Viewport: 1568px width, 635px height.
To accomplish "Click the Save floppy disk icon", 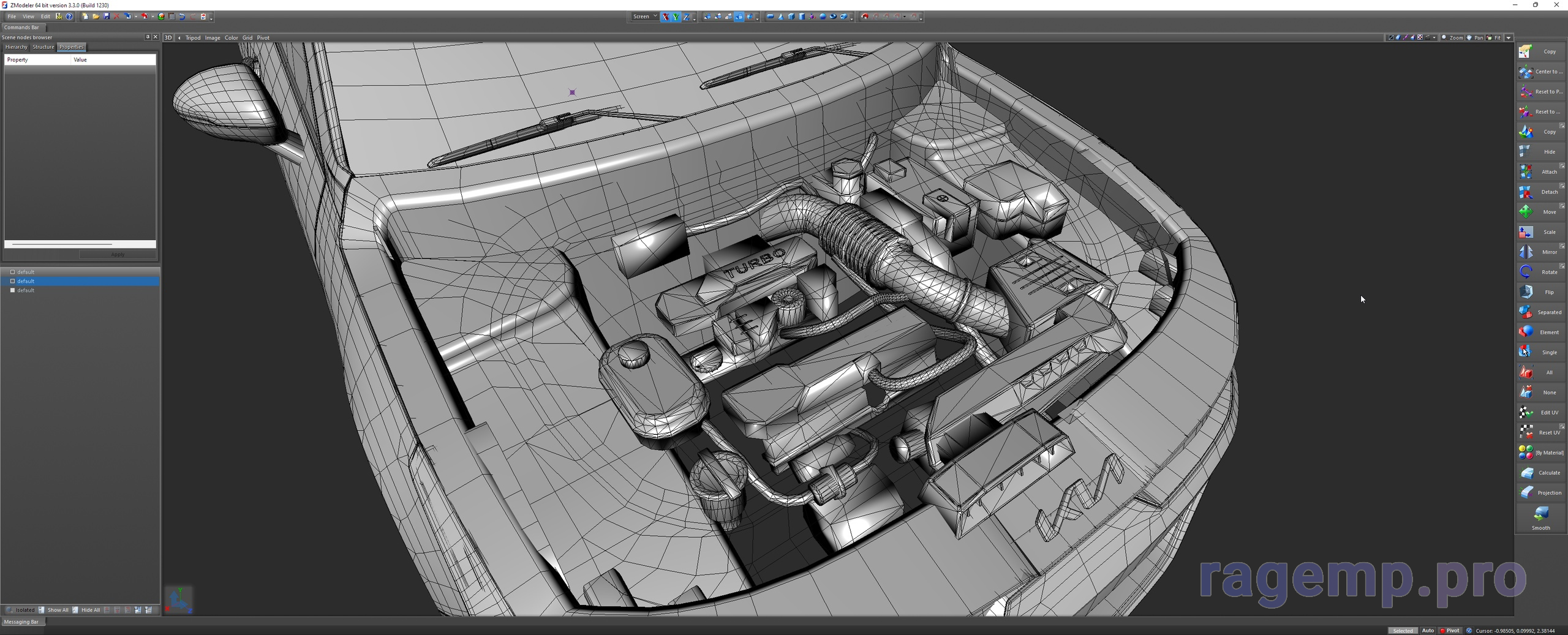I will click(107, 17).
